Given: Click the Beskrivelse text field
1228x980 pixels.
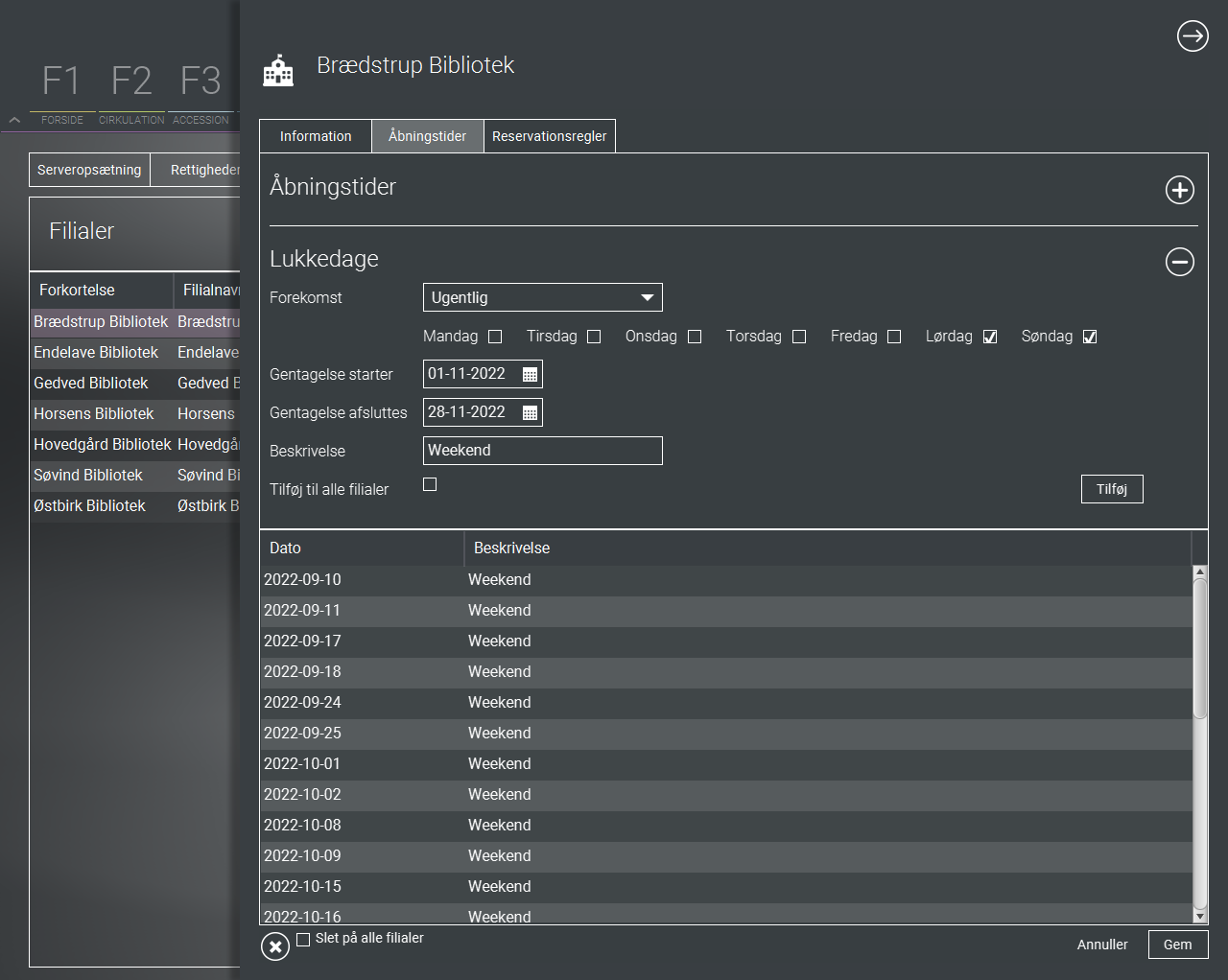Looking at the screenshot, I should 543,451.
